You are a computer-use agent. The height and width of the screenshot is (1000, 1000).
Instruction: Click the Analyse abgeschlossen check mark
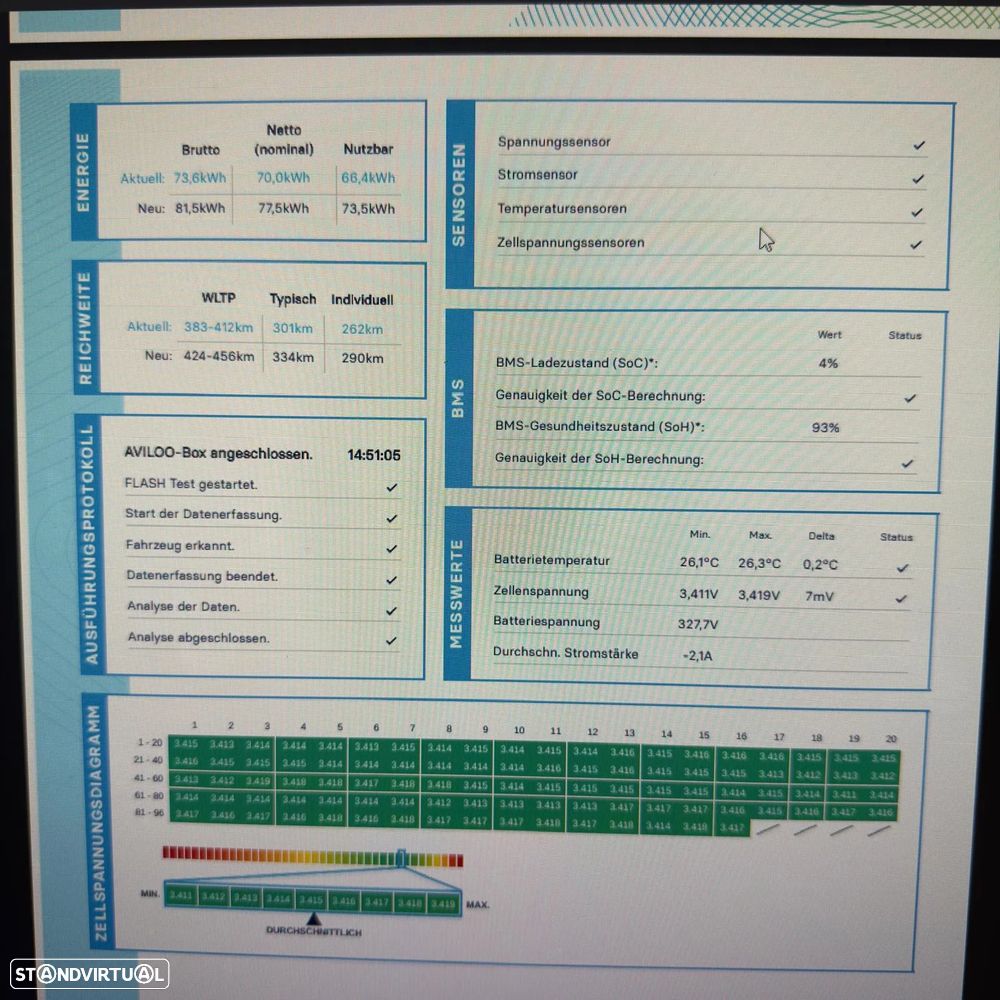392,640
